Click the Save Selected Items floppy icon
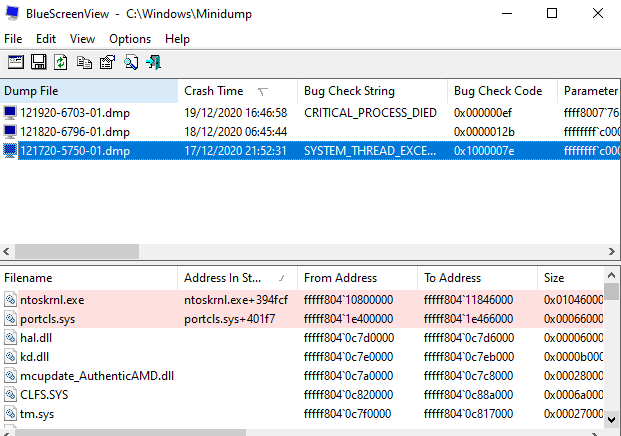Screen dimensions: 621x436 coord(38,63)
